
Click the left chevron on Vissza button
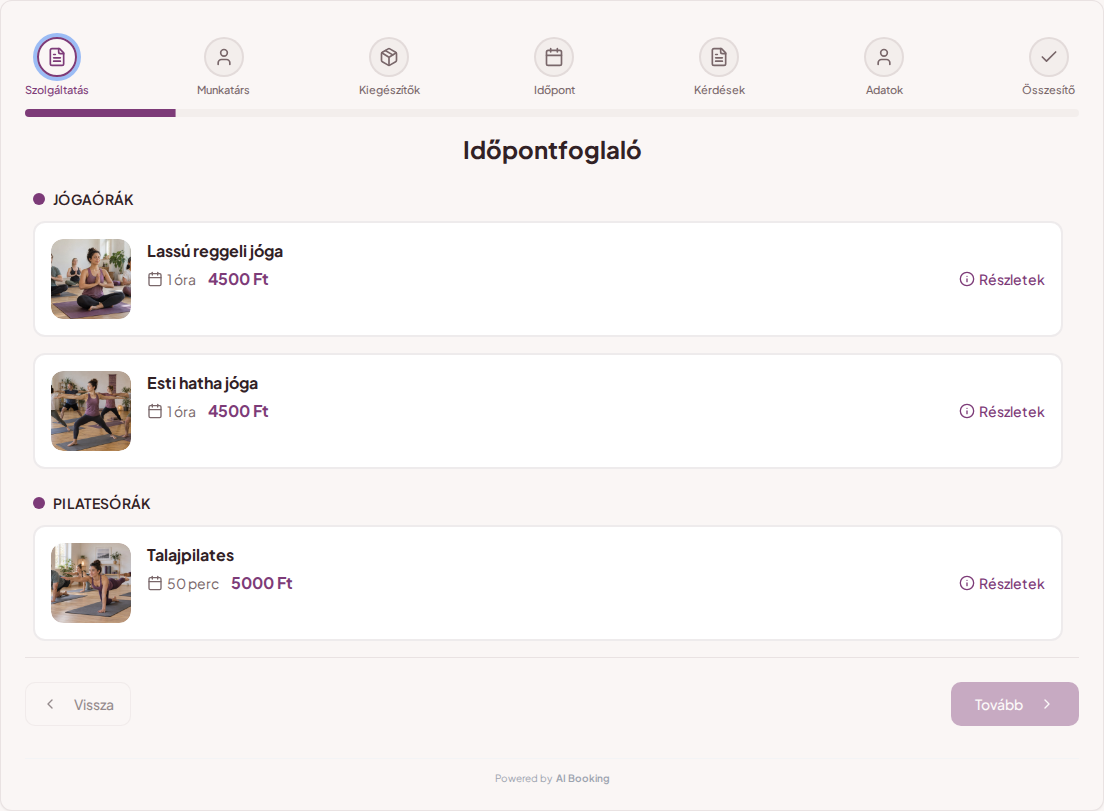[50, 704]
